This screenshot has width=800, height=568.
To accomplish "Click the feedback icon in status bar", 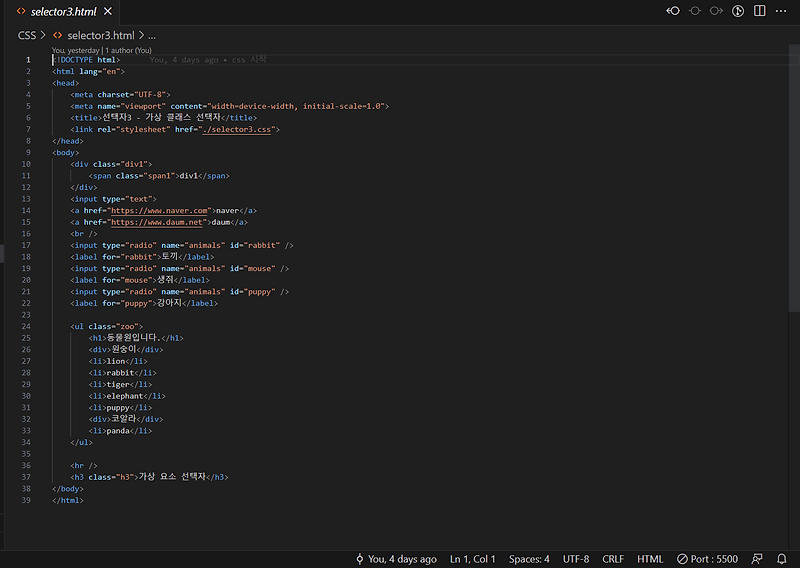I will (x=757, y=559).
